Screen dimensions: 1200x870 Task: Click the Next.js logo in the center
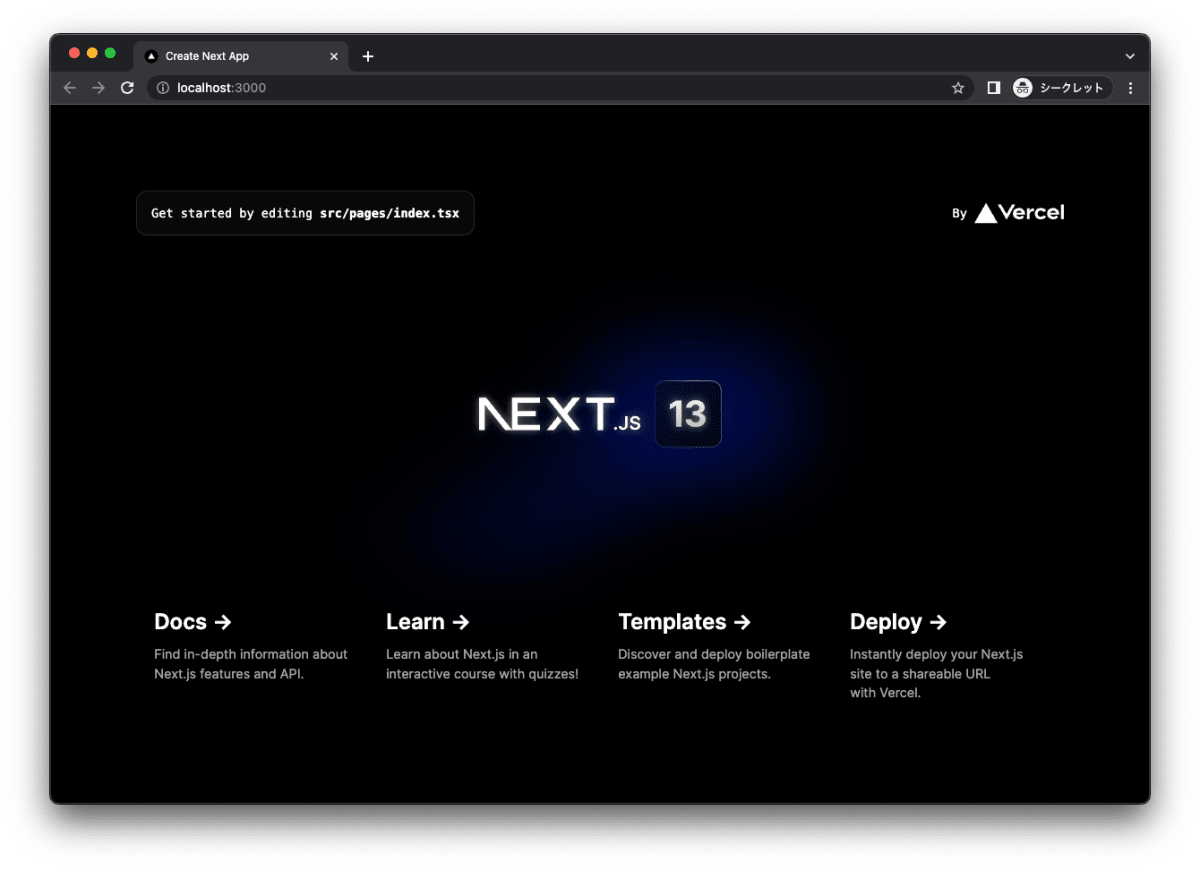click(559, 413)
